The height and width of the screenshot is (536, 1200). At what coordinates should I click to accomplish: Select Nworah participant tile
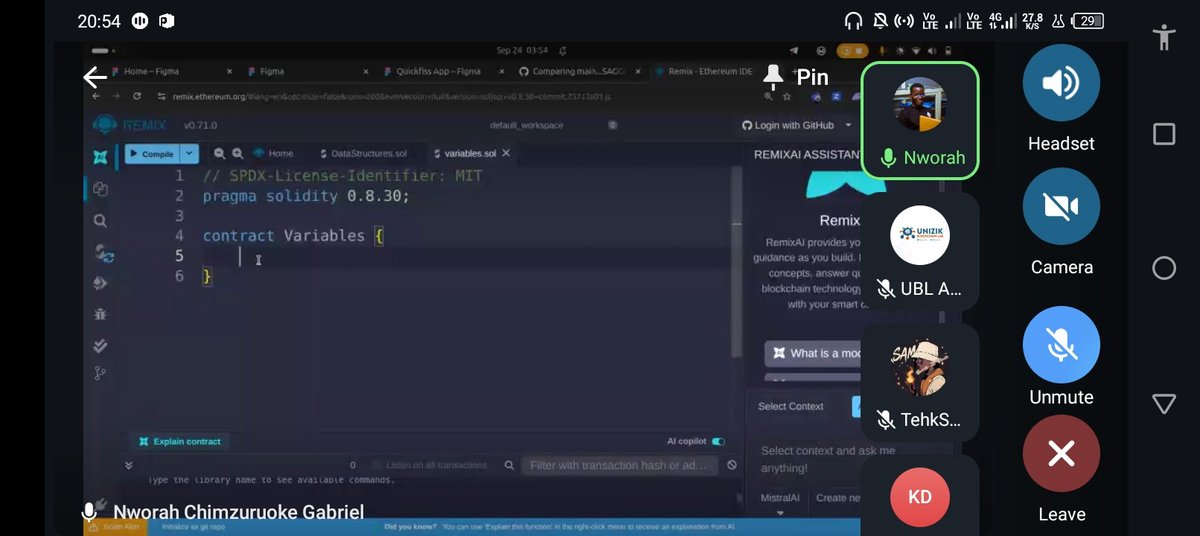click(x=920, y=120)
